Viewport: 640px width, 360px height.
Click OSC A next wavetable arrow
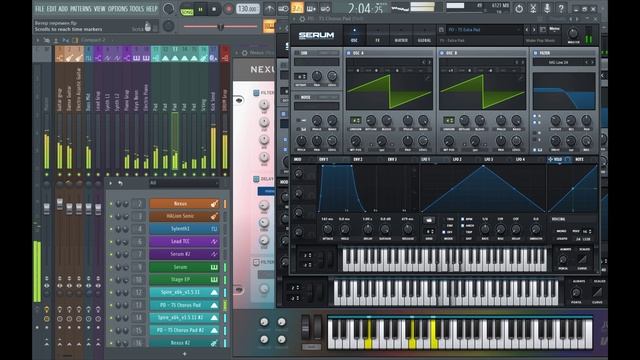(429, 62)
